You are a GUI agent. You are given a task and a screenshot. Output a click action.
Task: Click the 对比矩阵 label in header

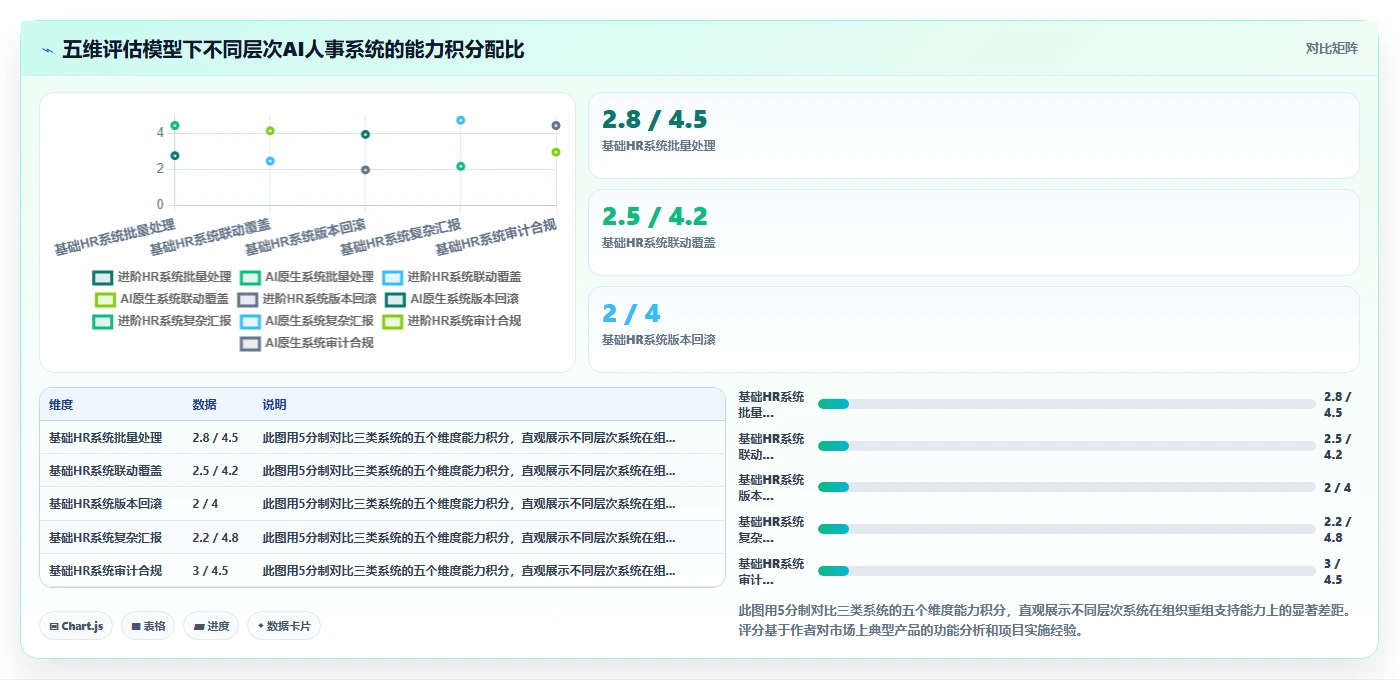[x=1331, y=49]
